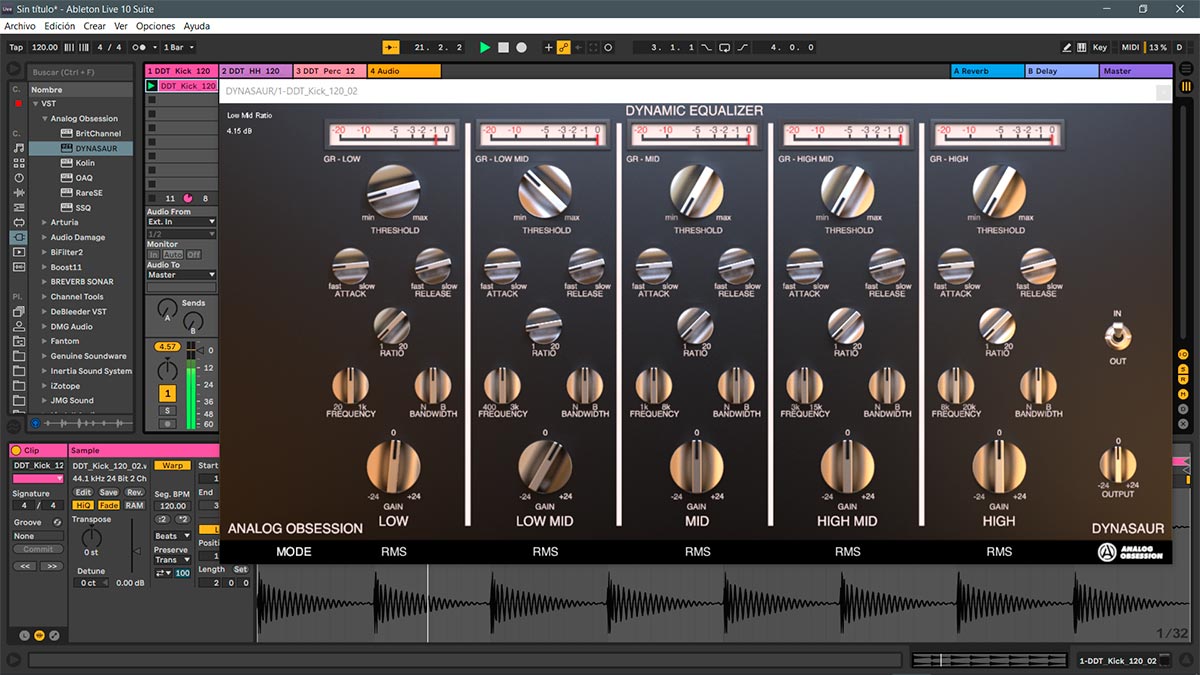Click the MIDI arrangement overdub plus icon
The image size is (1200, 675).
[548, 47]
